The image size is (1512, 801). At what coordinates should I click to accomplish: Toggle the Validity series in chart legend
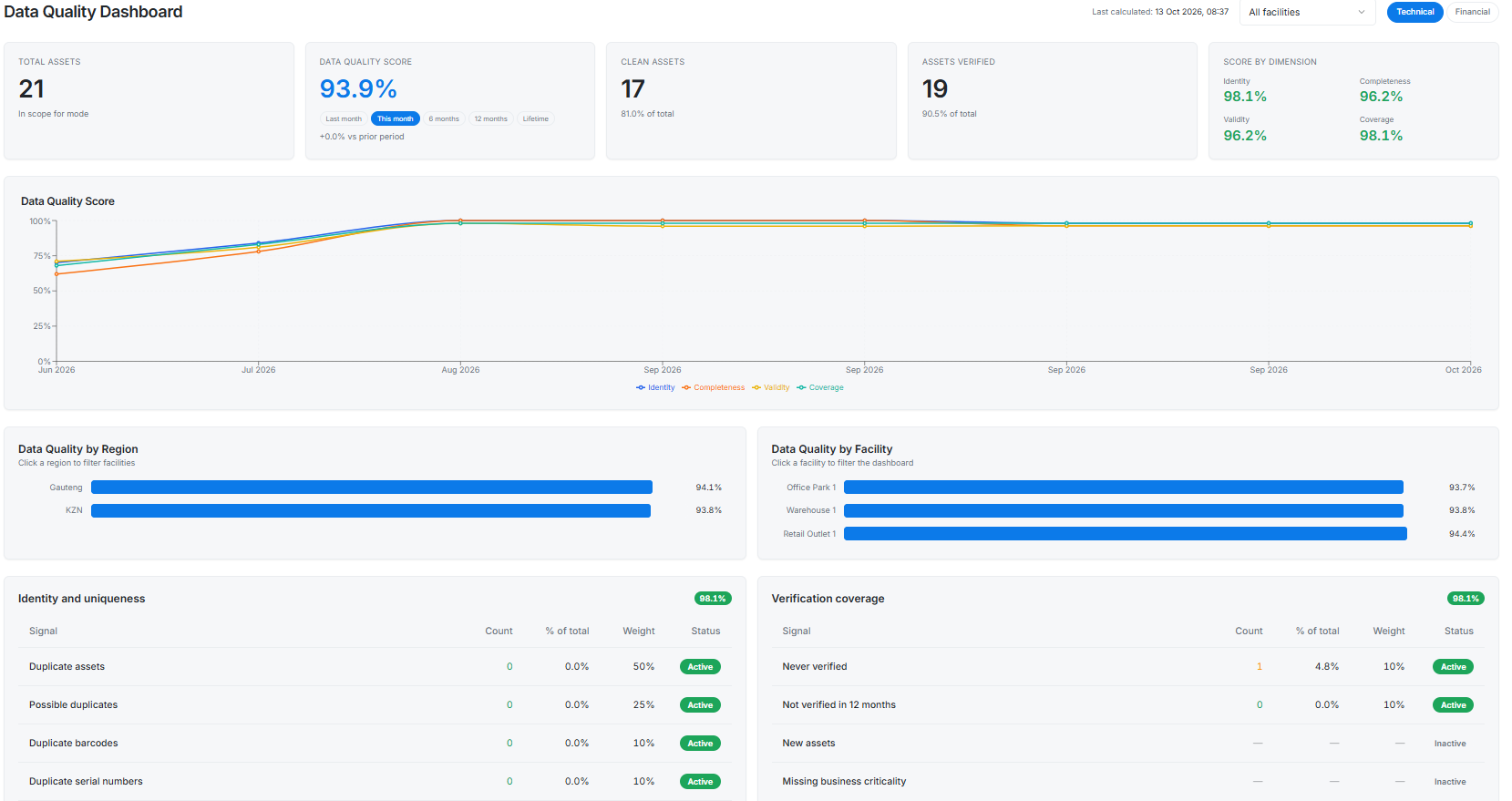[771, 387]
